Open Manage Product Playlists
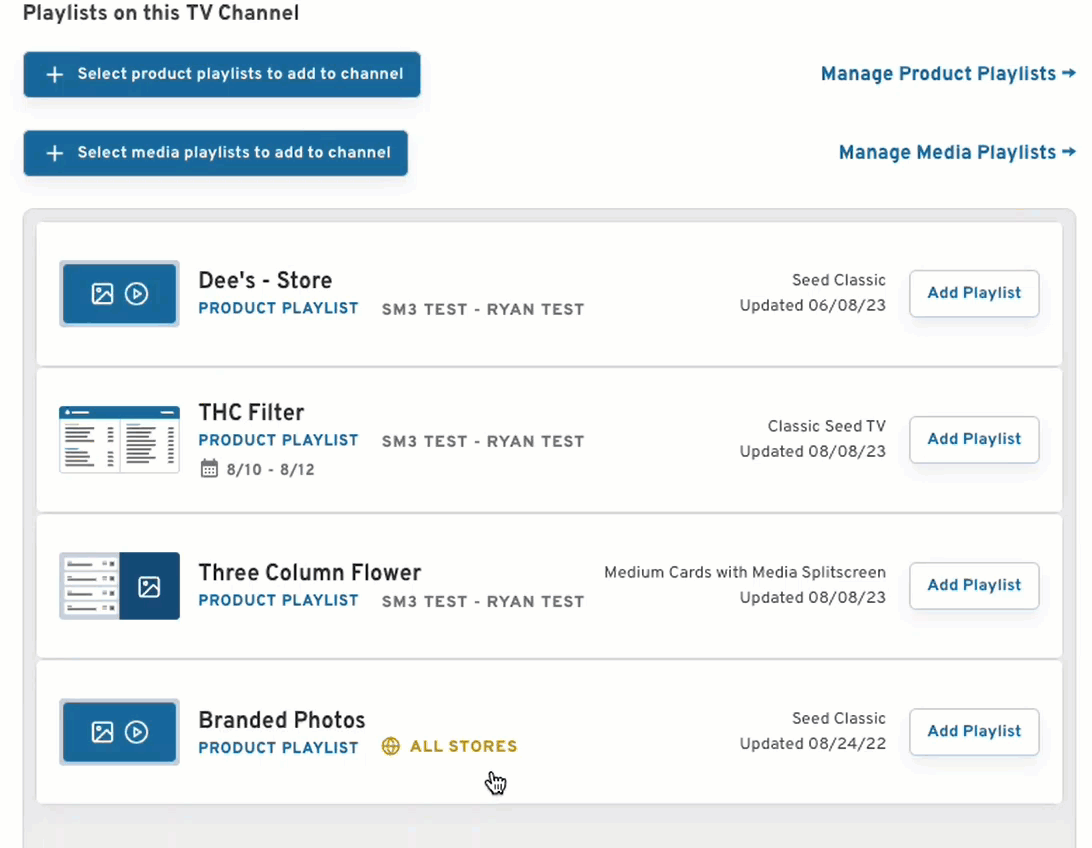The height and width of the screenshot is (848, 1092). point(946,73)
